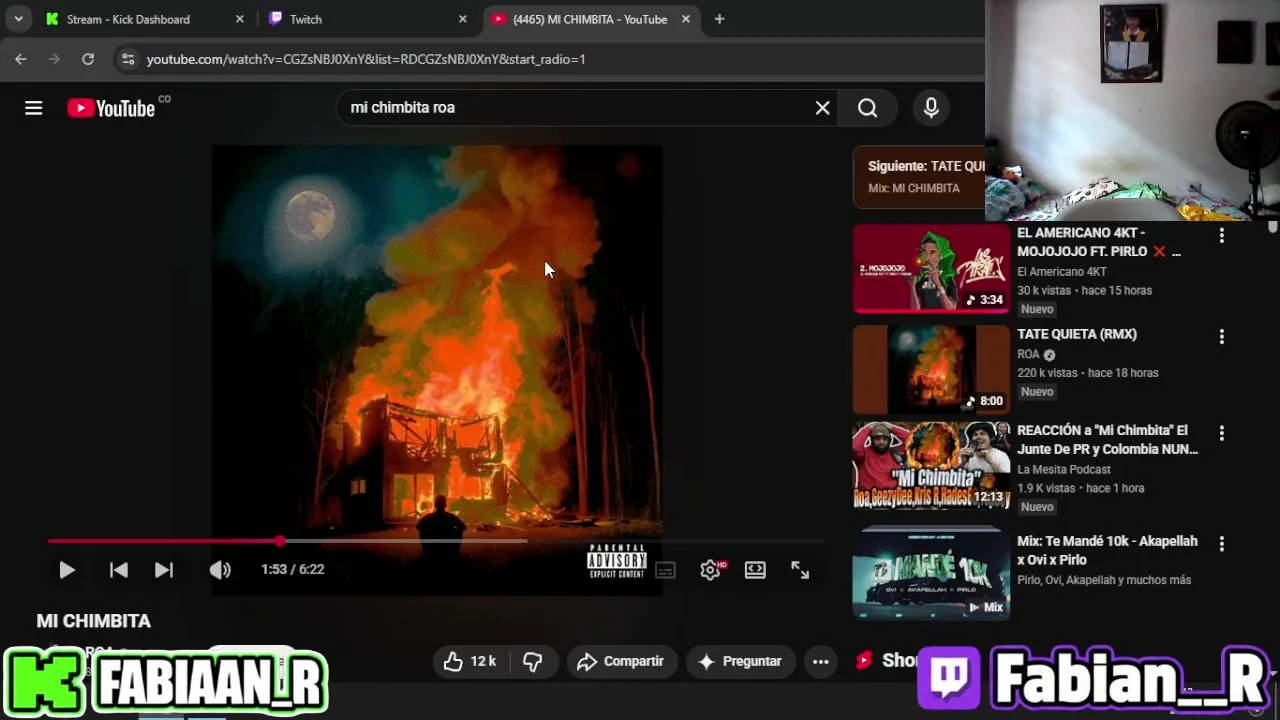1280x720 pixels.
Task: Open player settings gear
Action: [711, 570]
